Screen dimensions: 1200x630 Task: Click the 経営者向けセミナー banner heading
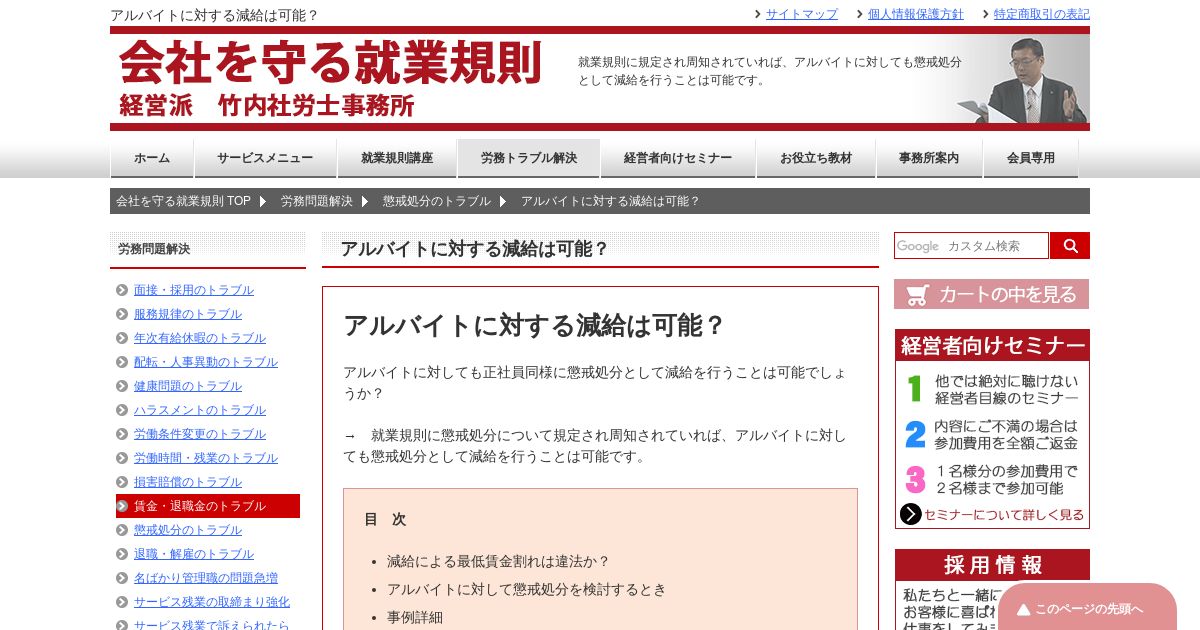pos(992,345)
